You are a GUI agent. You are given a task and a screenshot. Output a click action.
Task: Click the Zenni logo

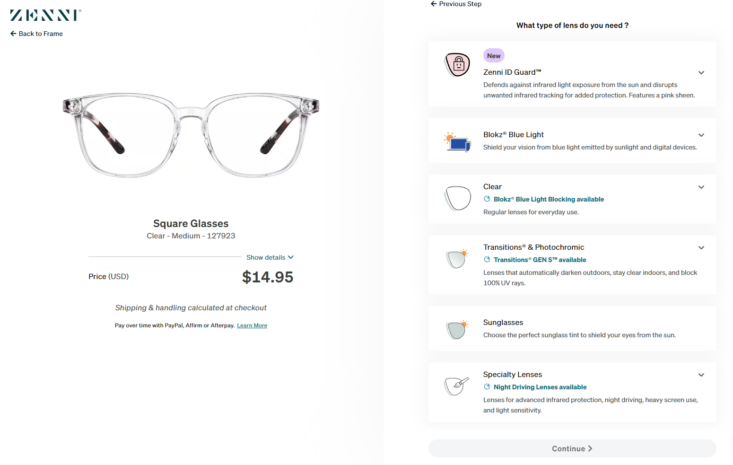(46, 15)
